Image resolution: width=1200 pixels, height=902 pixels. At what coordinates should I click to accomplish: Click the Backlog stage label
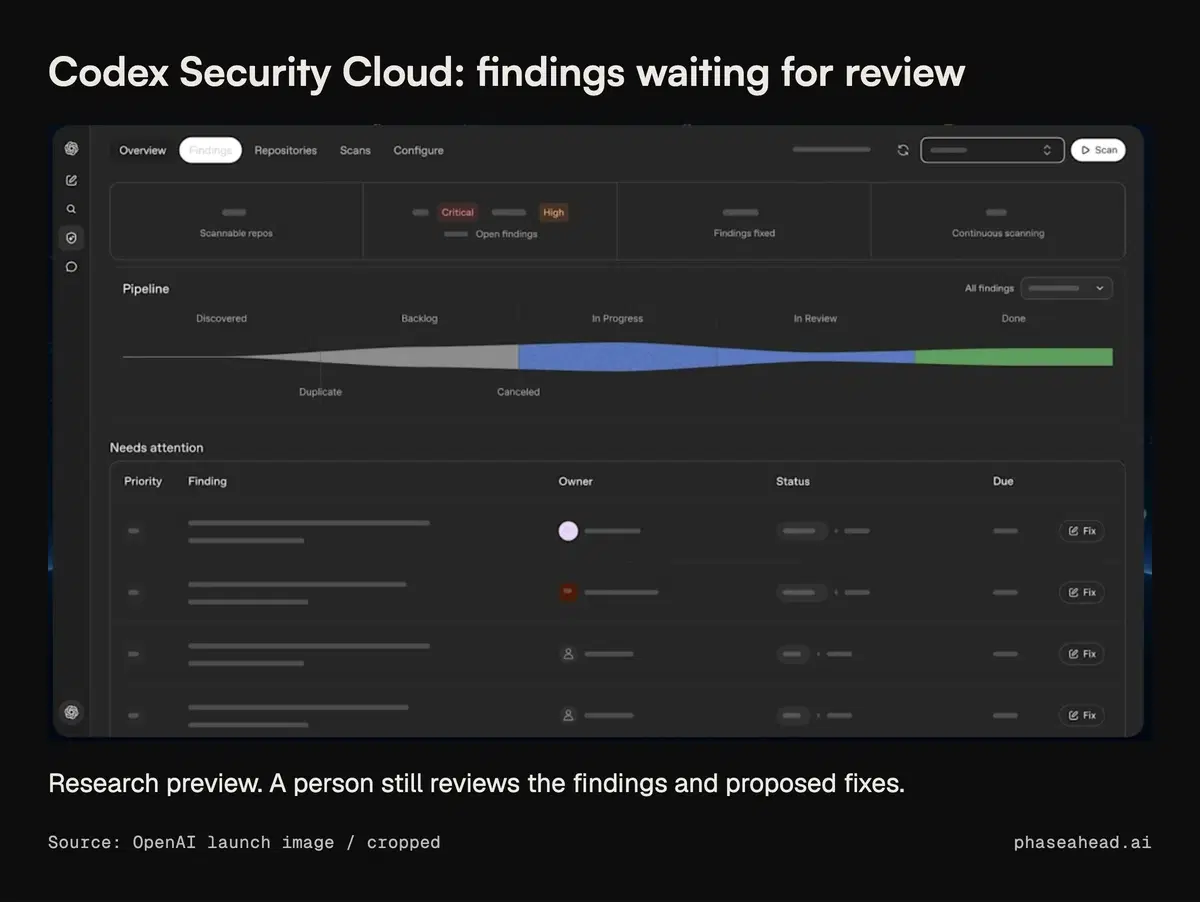click(x=419, y=318)
